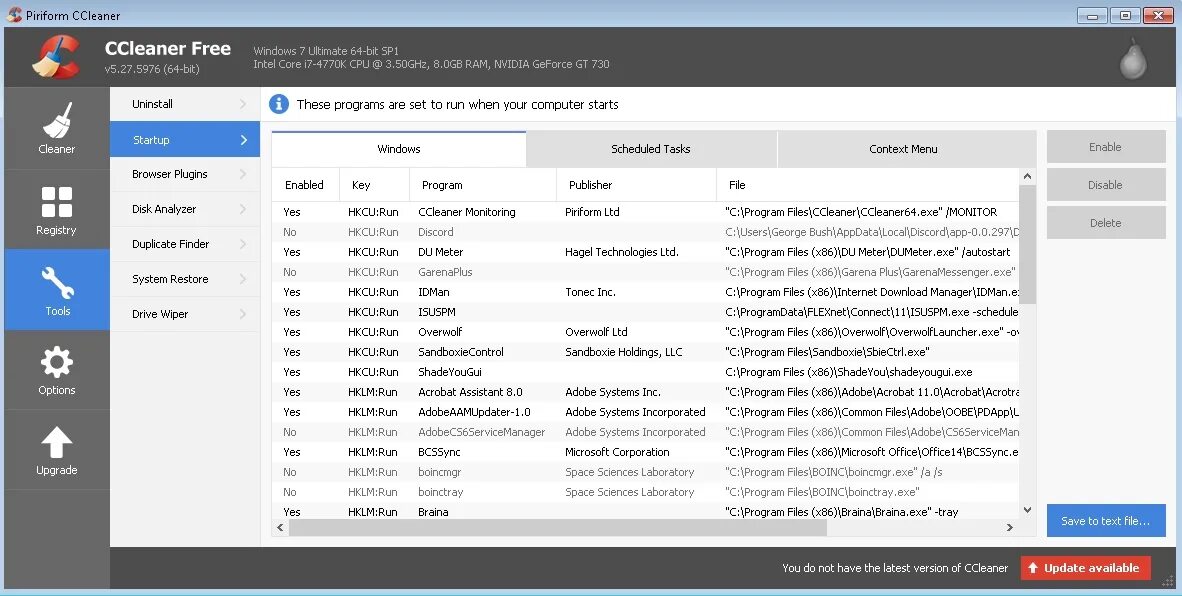Switch to the Scheduled Tasks tab
Image resolution: width=1182 pixels, height=596 pixels.
point(651,149)
